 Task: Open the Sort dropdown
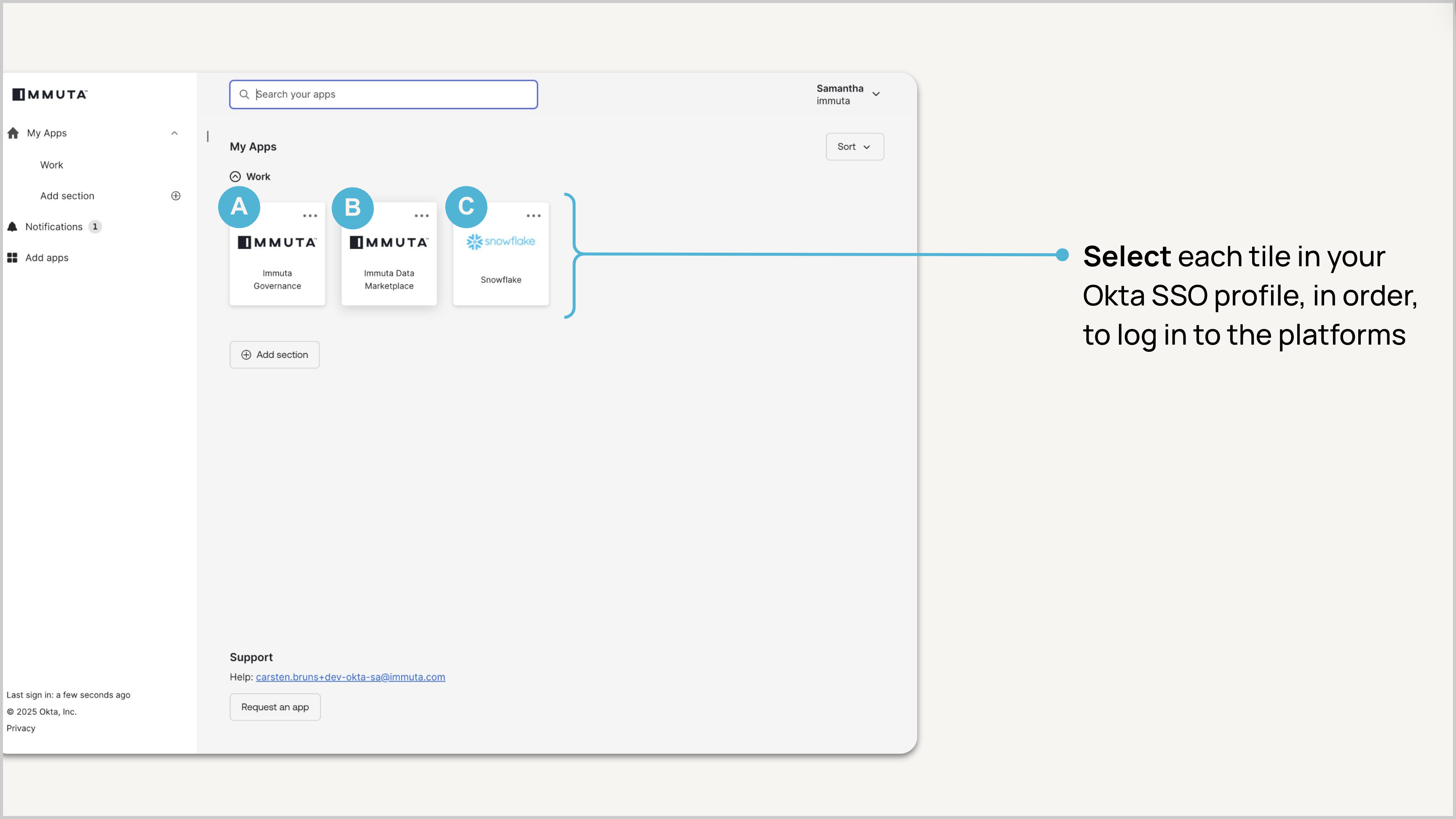pyautogui.click(x=854, y=146)
